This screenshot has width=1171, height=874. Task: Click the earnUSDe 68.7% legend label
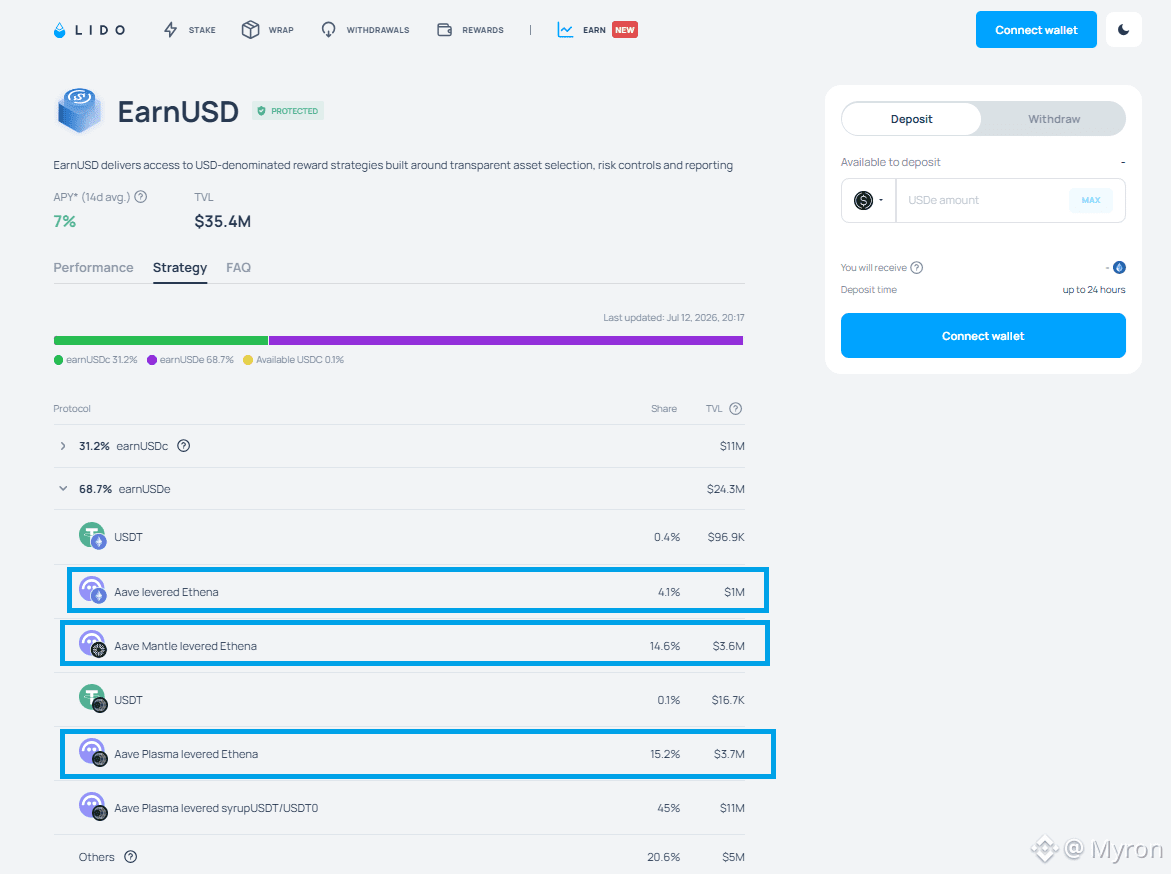coord(196,360)
